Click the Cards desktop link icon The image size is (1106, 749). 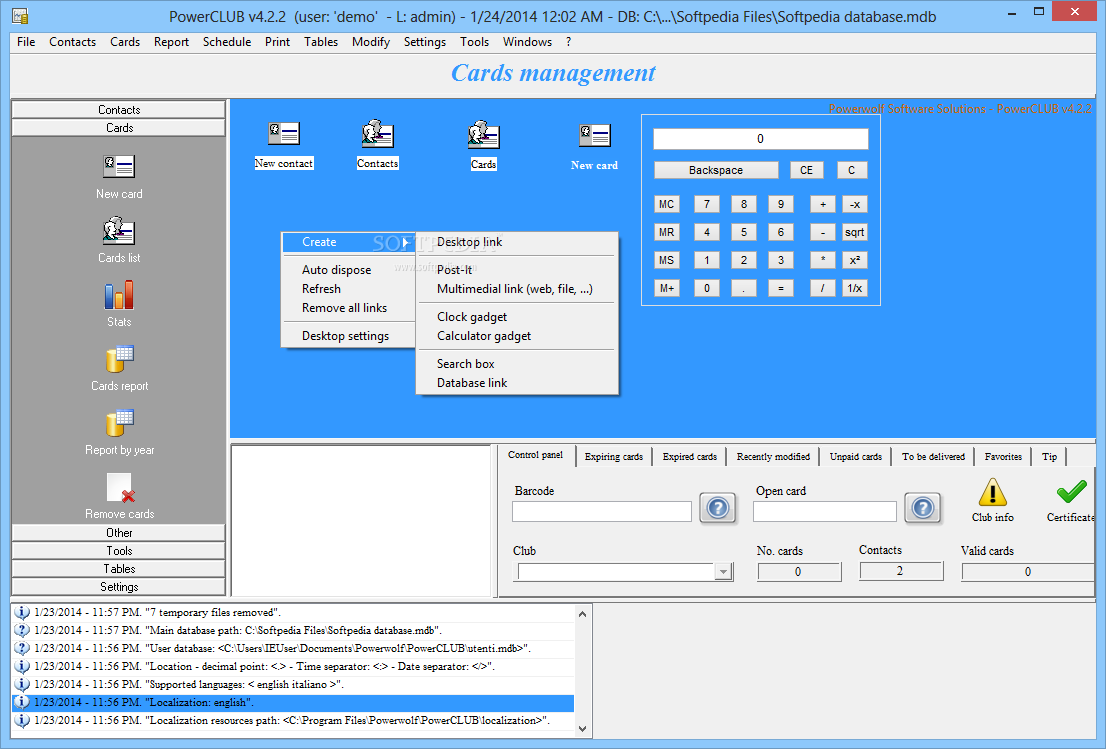pyautogui.click(x=483, y=135)
